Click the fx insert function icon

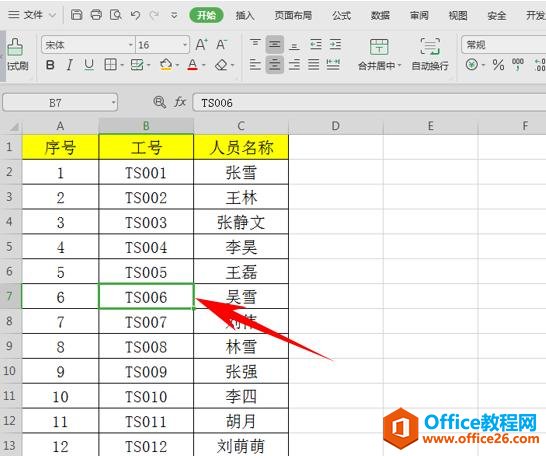click(x=180, y=102)
